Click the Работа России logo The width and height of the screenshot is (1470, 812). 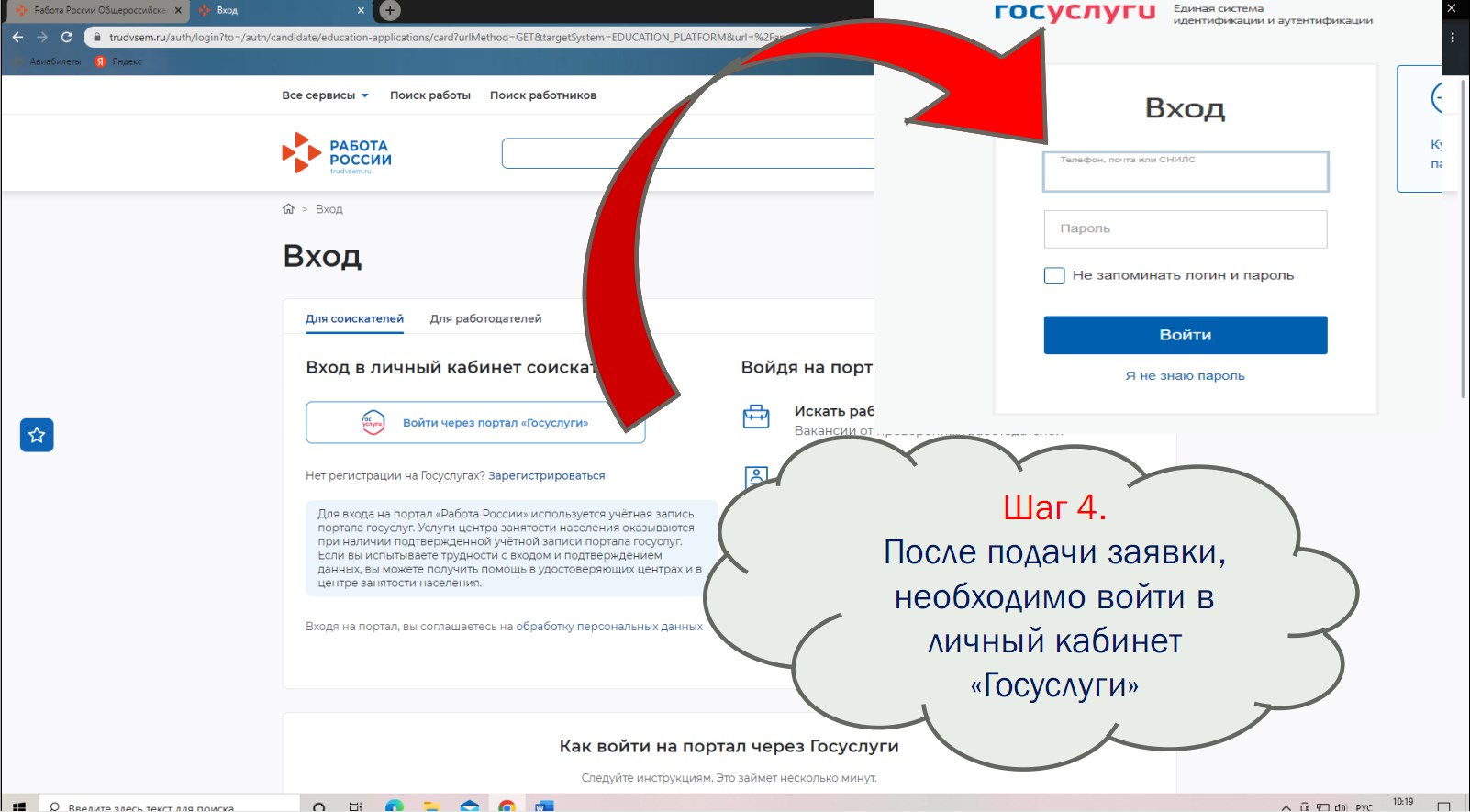[337, 153]
